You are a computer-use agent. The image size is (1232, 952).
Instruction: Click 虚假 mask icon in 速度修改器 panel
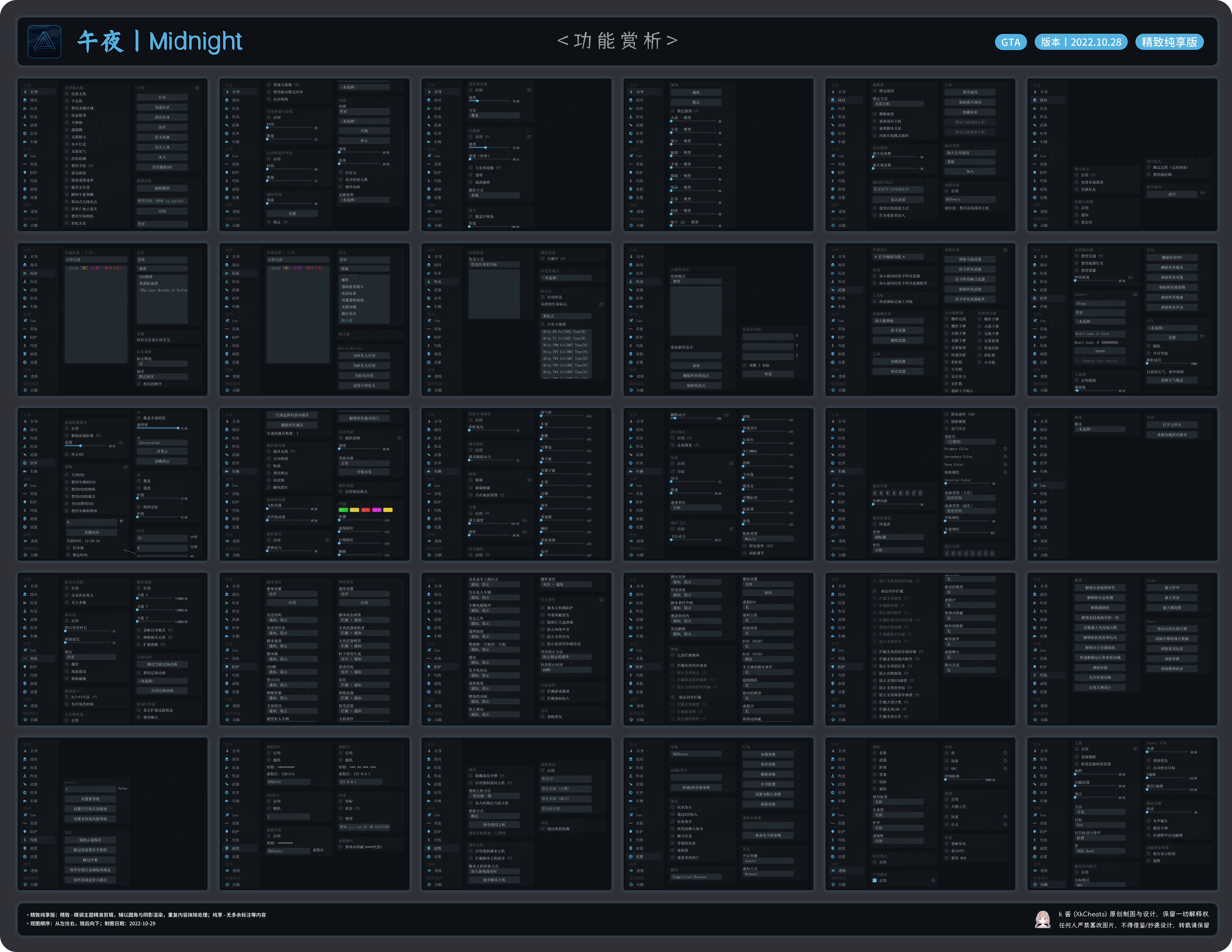[x=429, y=190]
